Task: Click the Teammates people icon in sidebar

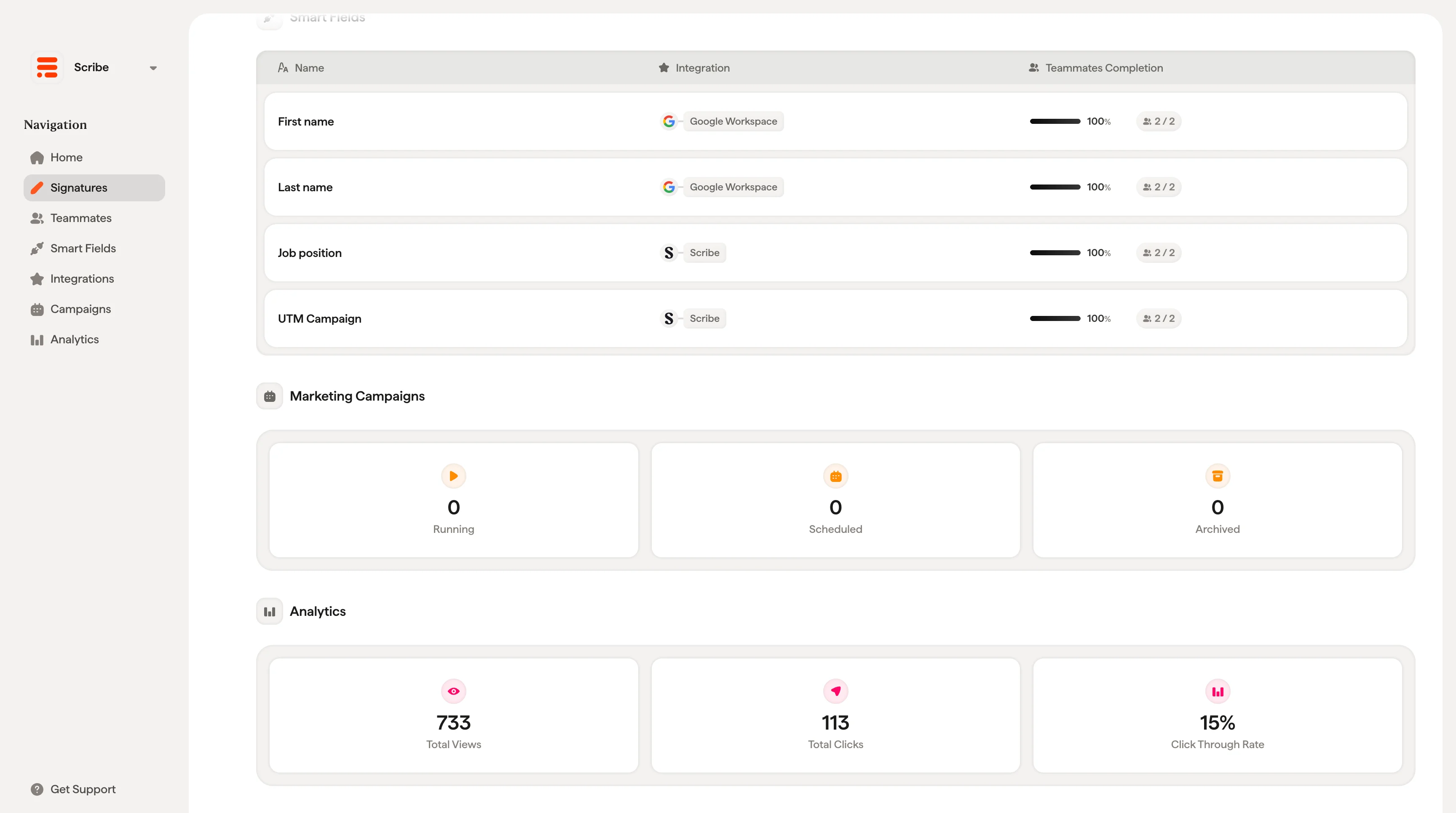Action: coord(37,218)
